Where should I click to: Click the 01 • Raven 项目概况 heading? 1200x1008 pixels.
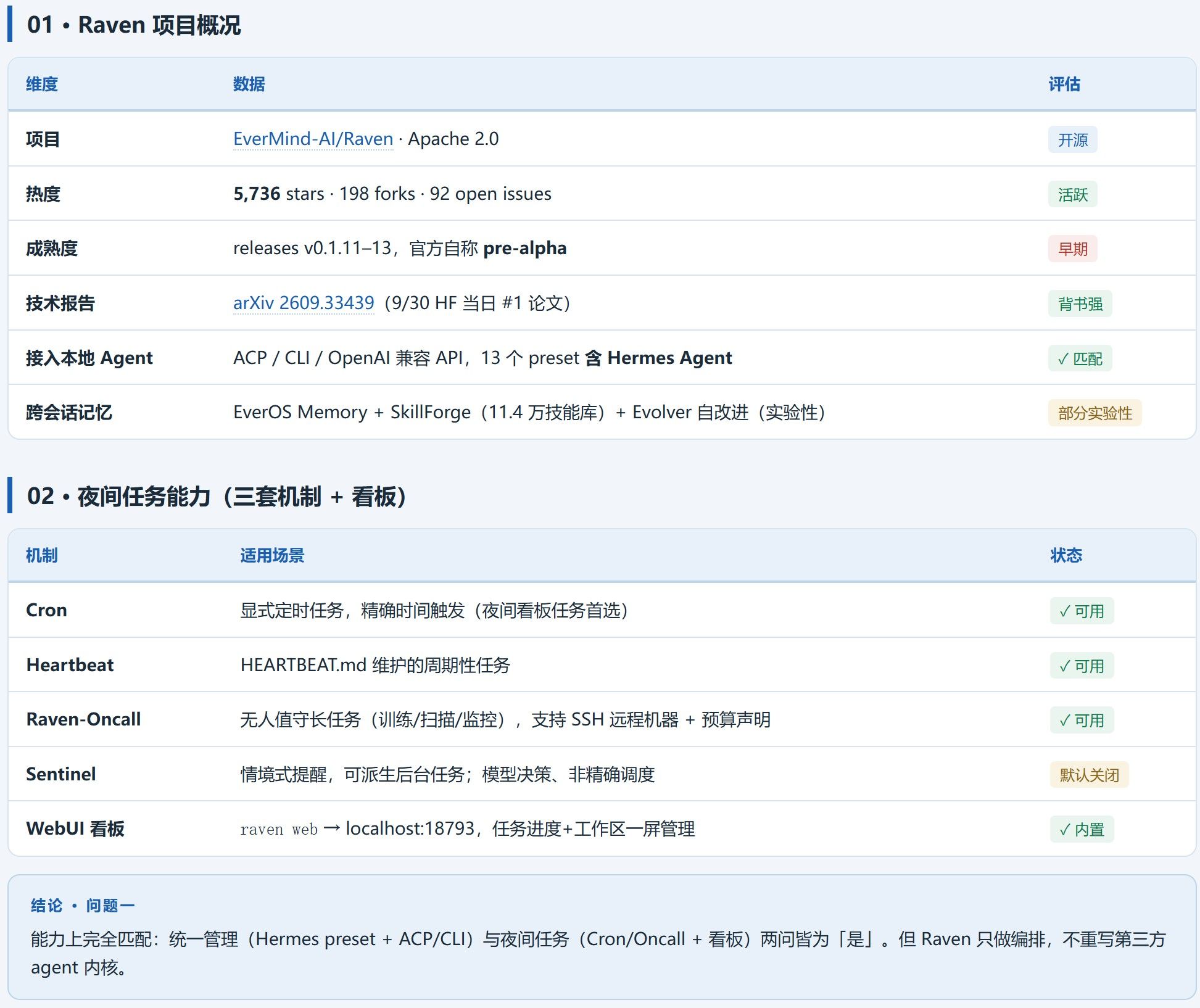pyautogui.click(x=134, y=25)
